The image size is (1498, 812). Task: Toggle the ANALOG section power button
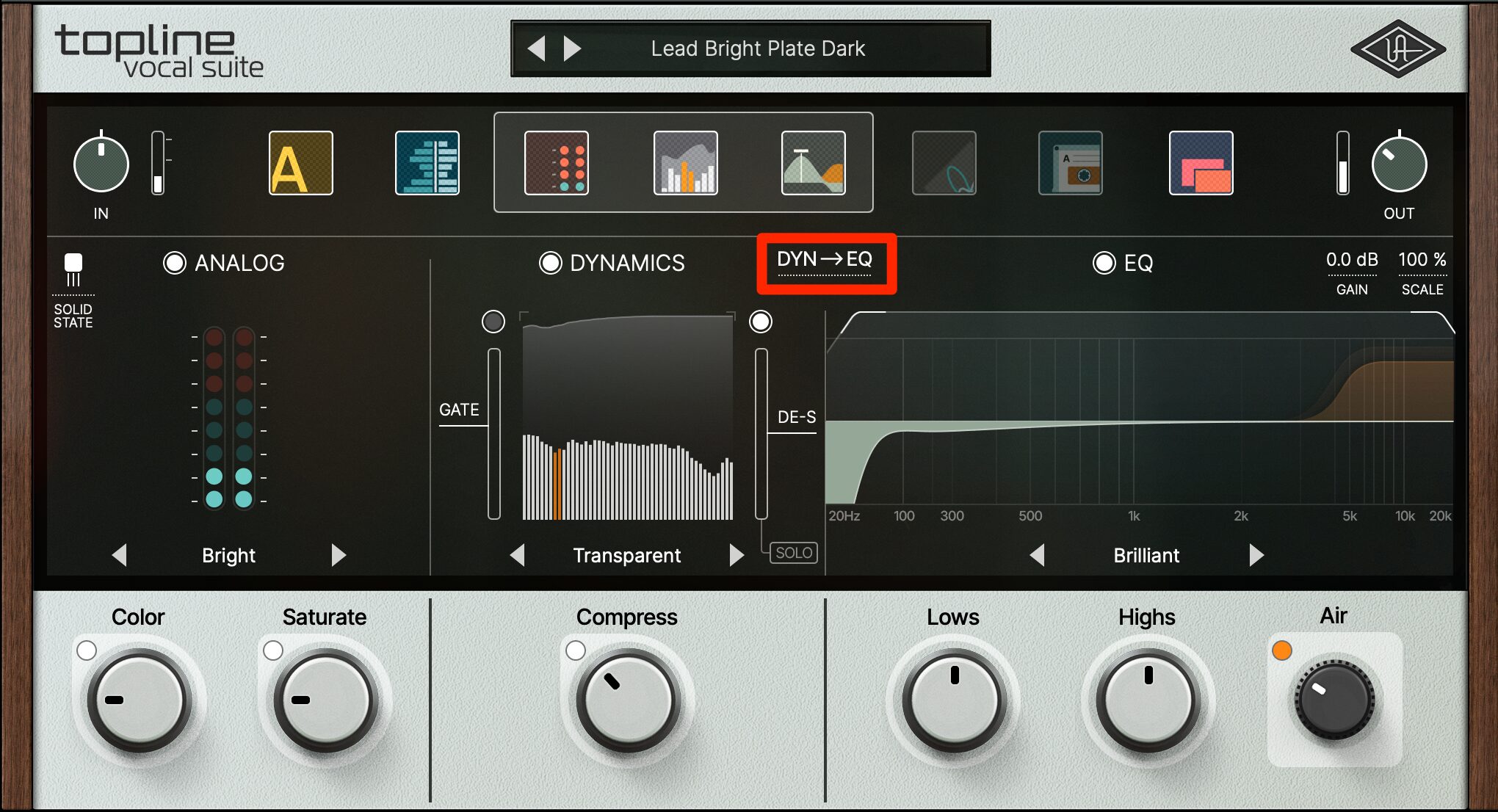point(175,263)
